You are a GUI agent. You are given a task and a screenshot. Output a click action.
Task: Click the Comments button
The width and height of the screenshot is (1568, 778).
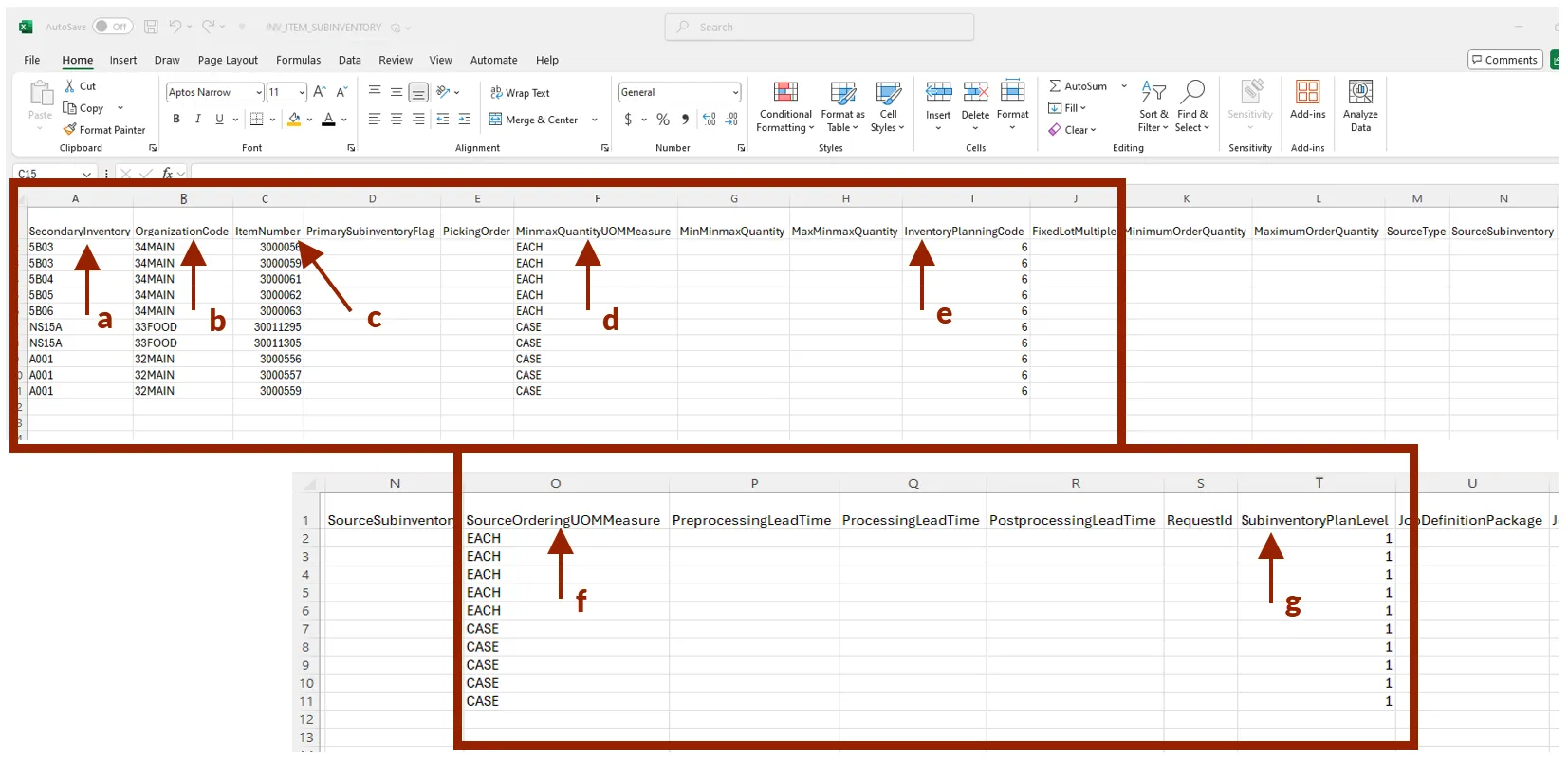click(1503, 60)
